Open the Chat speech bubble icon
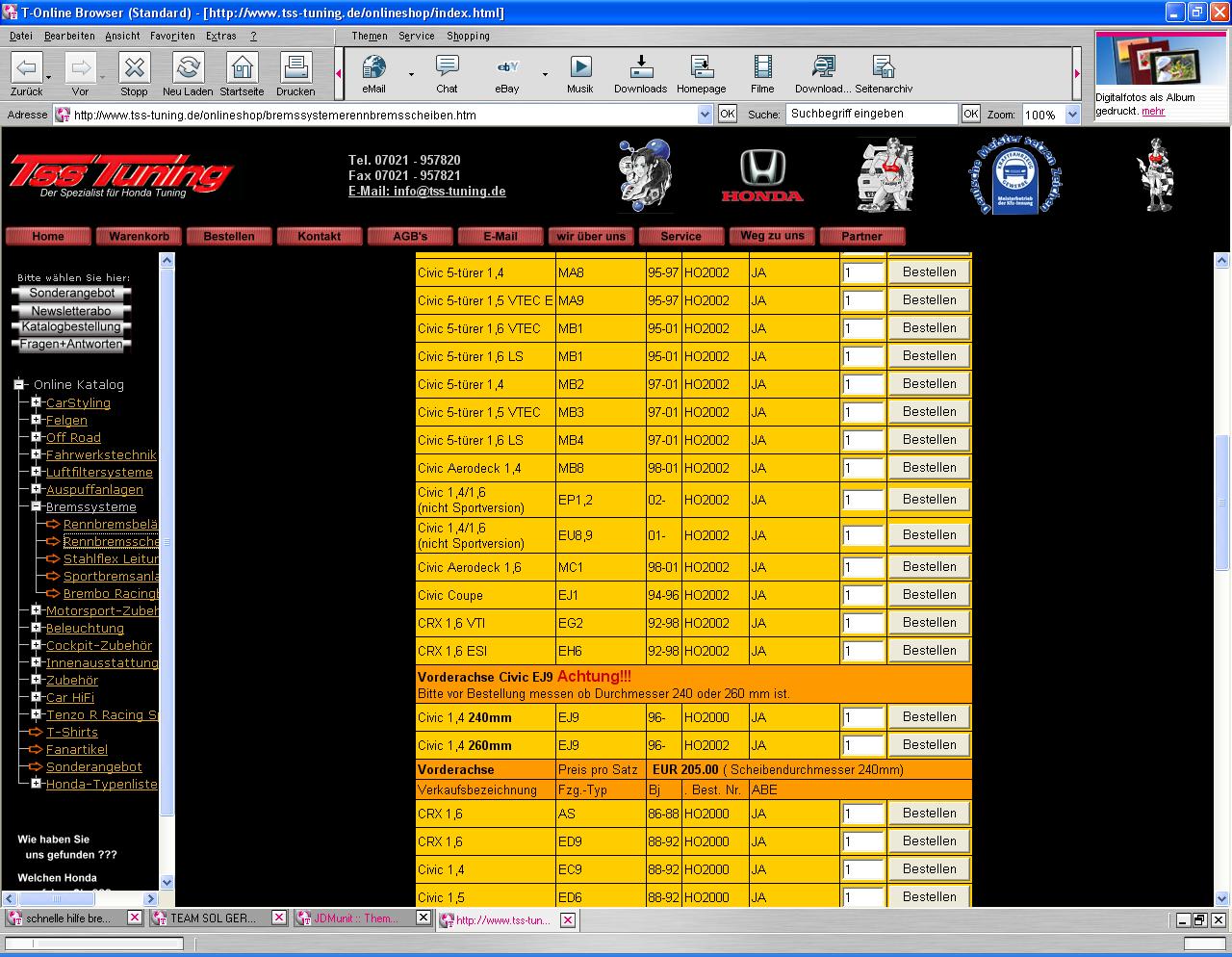 coord(447,66)
